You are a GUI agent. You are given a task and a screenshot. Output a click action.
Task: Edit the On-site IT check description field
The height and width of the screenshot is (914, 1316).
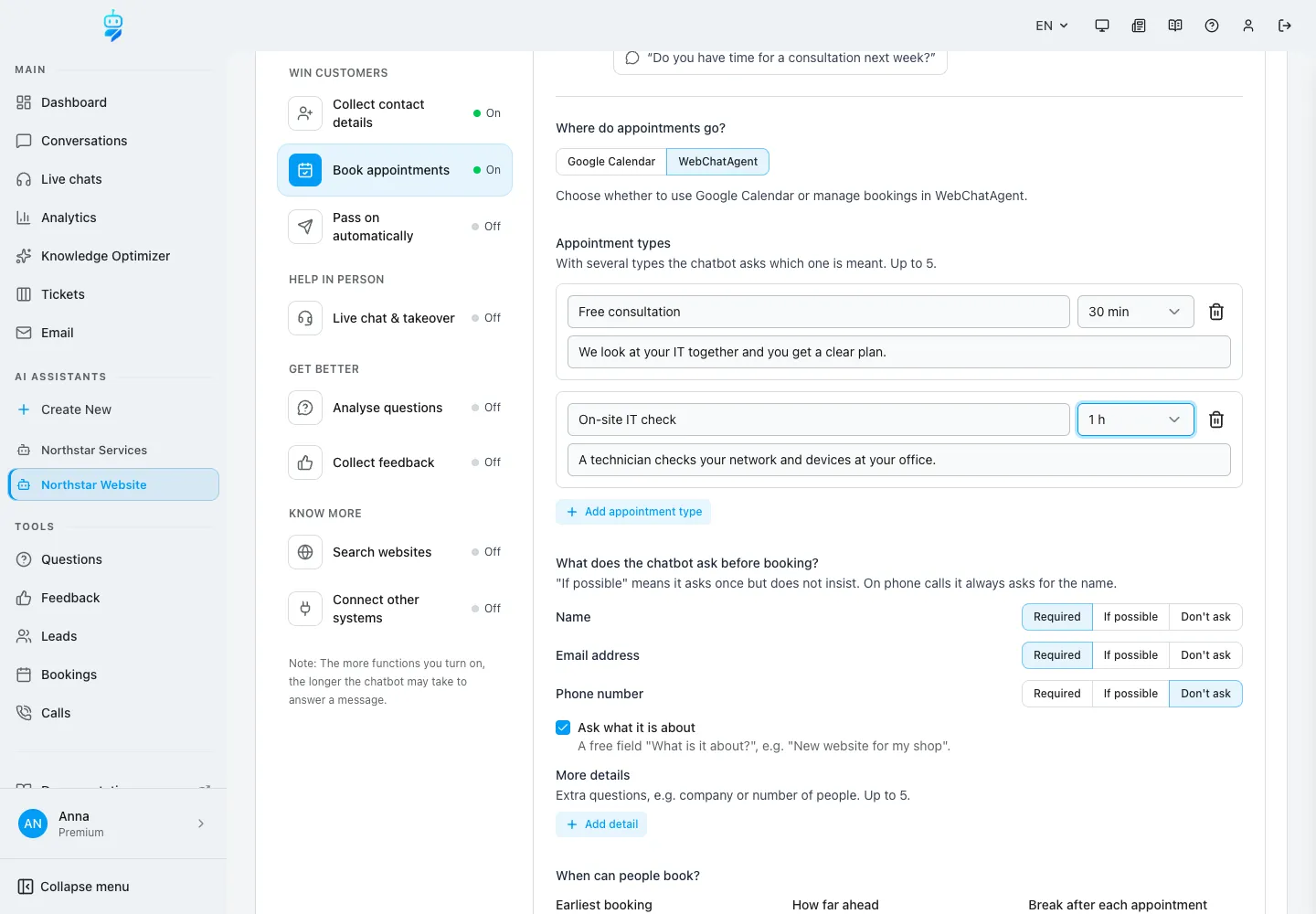point(898,460)
